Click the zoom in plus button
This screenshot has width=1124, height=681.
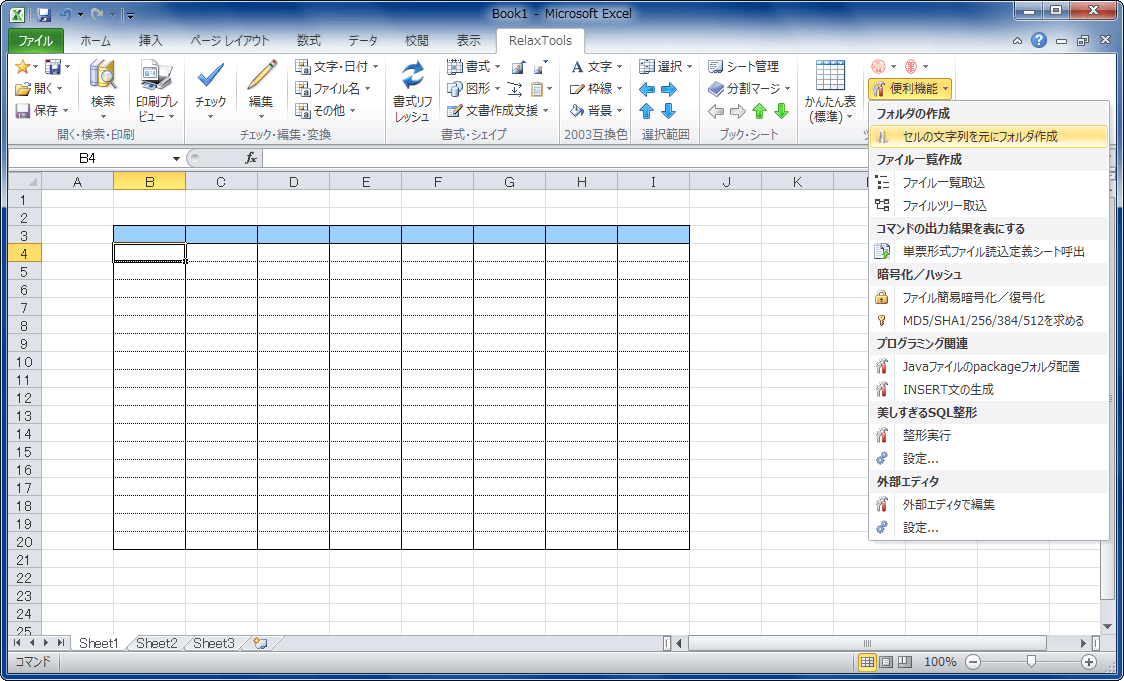point(1089,662)
